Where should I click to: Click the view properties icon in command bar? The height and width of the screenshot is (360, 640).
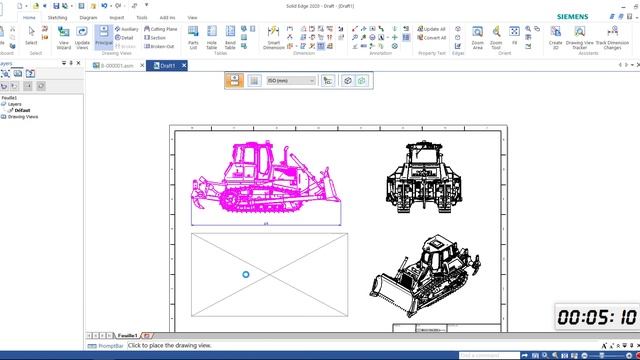pyautogui.click(x=327, y=80)
